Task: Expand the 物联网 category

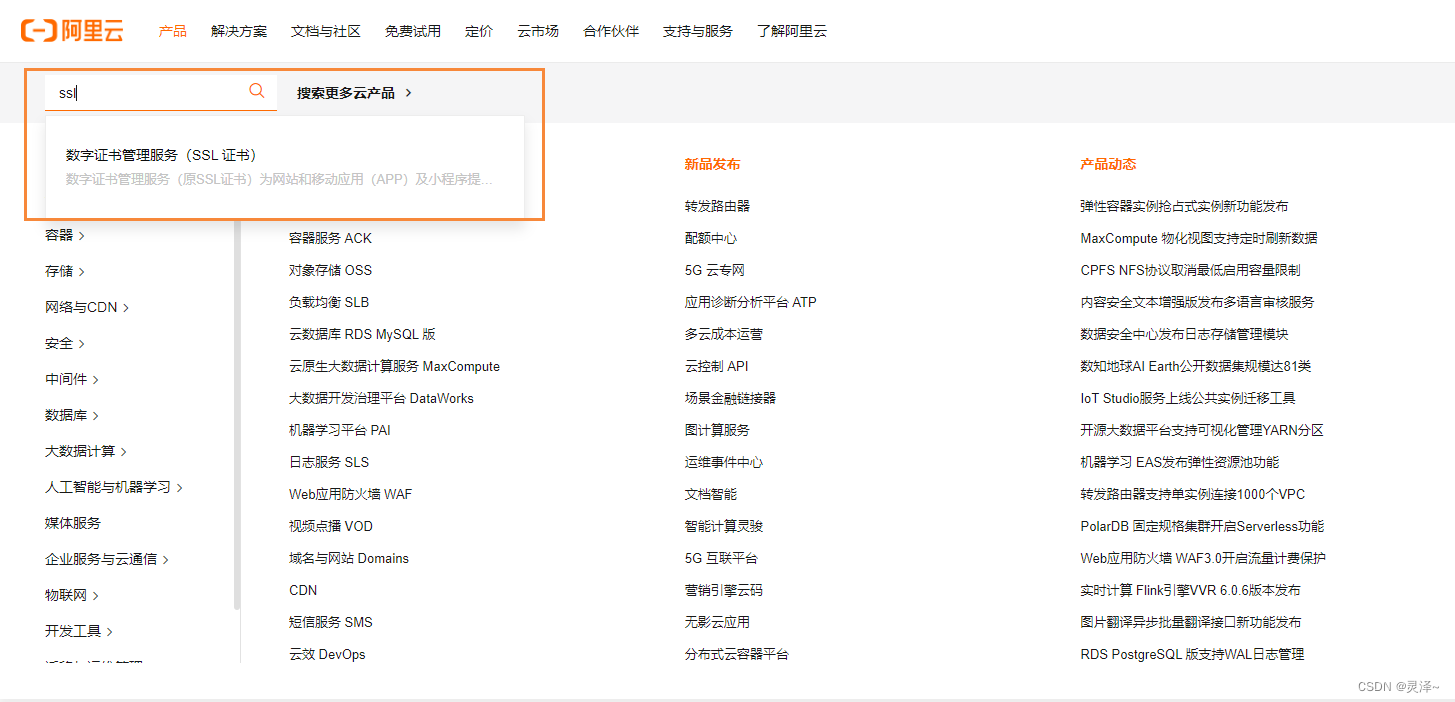Action: point(72,595)
